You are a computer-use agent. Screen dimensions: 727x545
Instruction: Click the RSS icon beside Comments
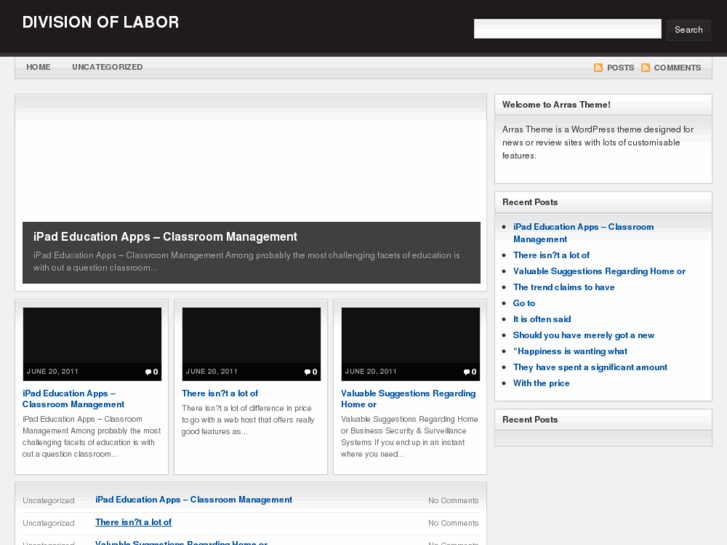[646, 68]
